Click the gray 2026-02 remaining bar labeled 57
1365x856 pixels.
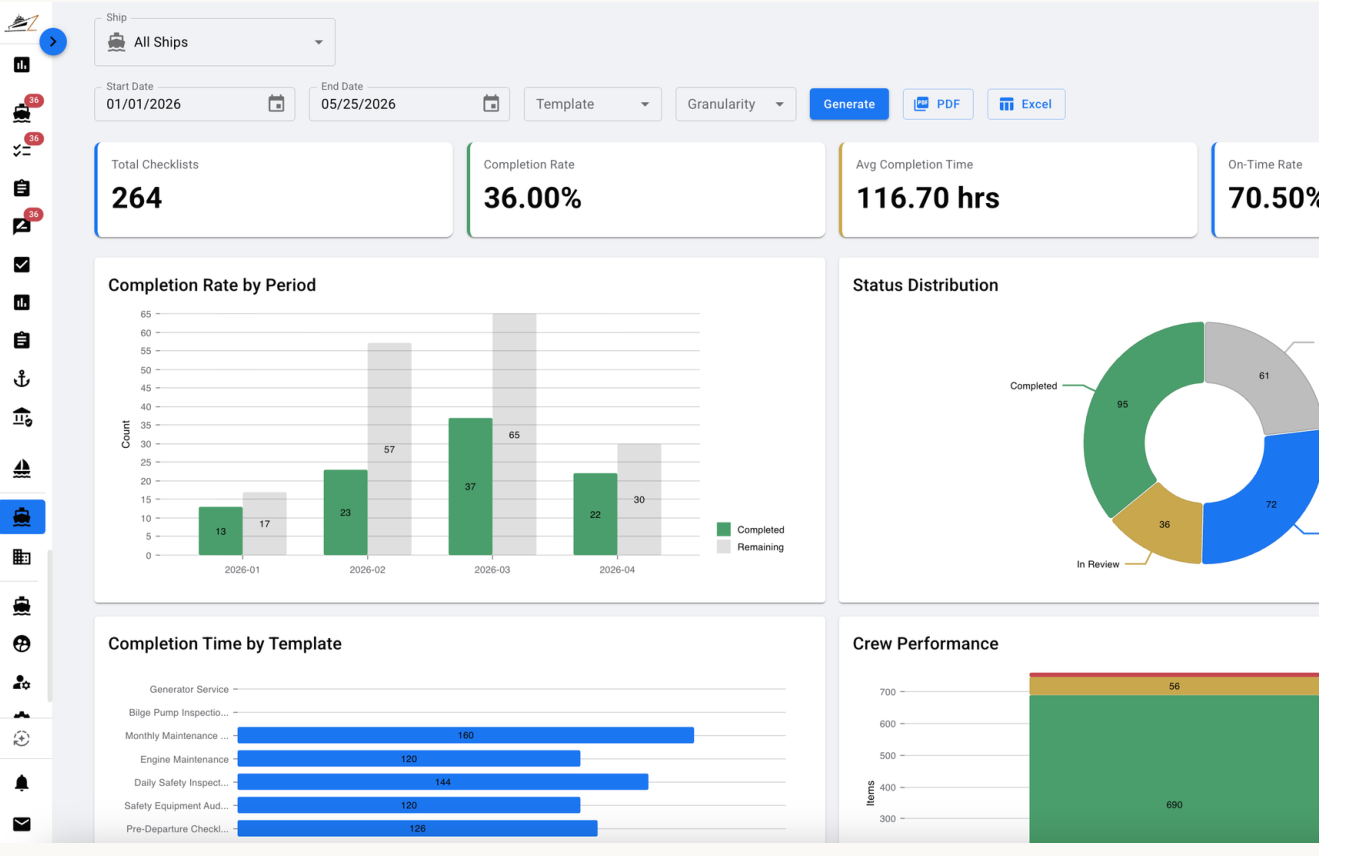389,449
